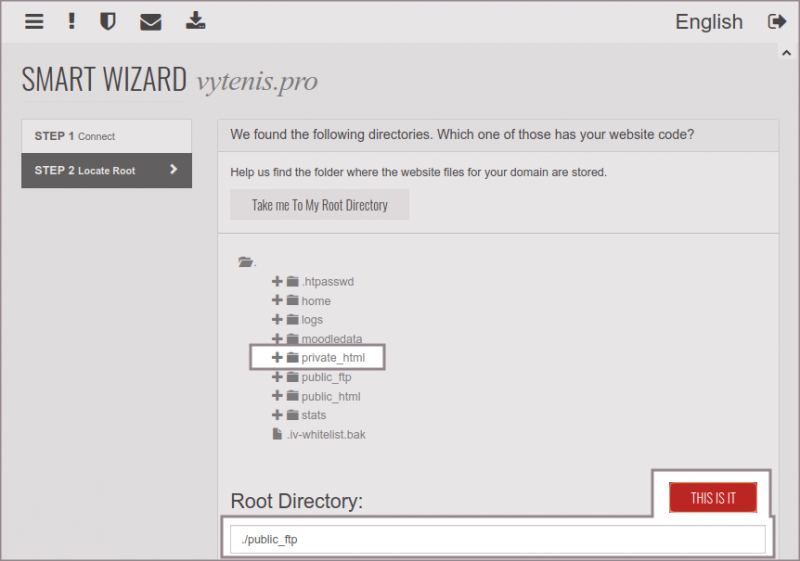Screen dimensions: 800x561
Task: Click the Root Directory path field
Action: click(497, 540)
